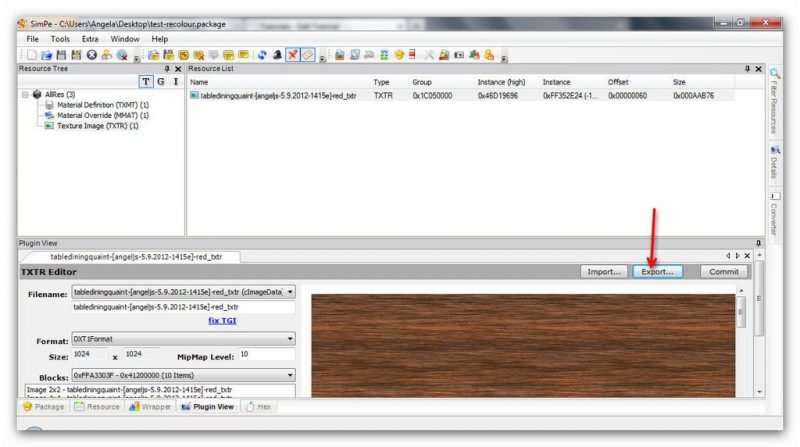Collapse the AllRes tree node
The width and height of the screenshot is (800, 447).
(x=25, y=95)
